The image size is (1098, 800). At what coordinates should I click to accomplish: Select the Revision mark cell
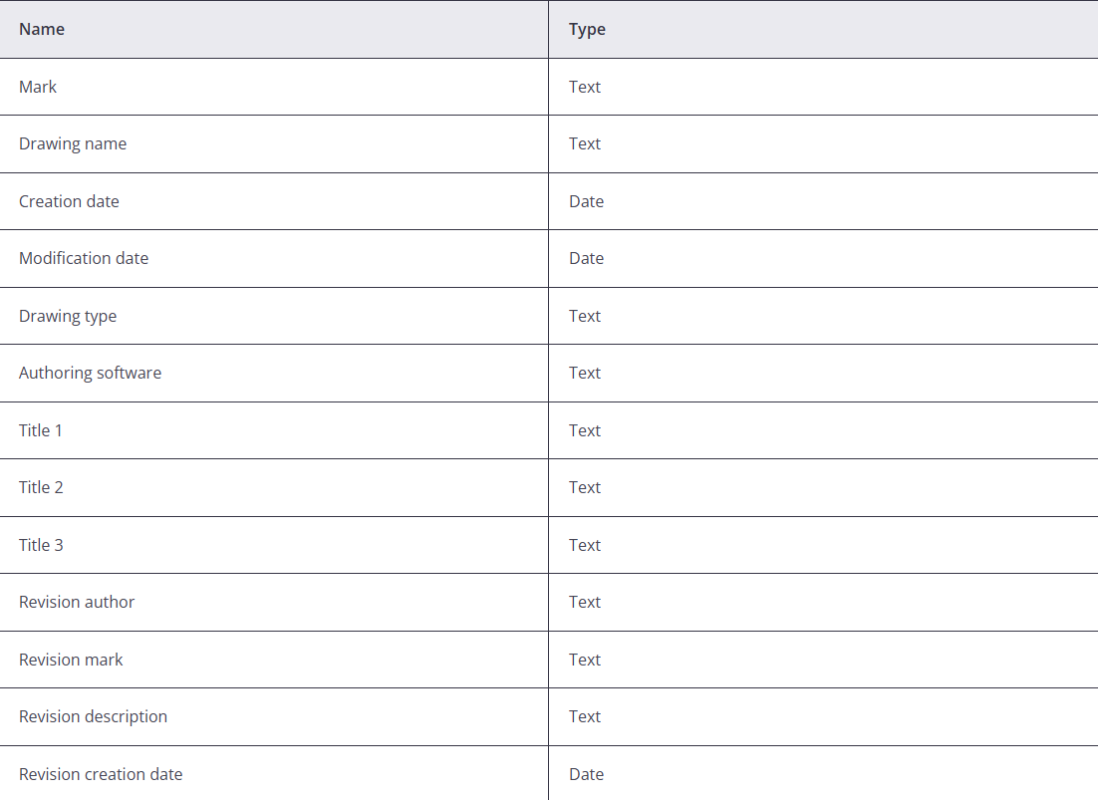pos(71,659)
